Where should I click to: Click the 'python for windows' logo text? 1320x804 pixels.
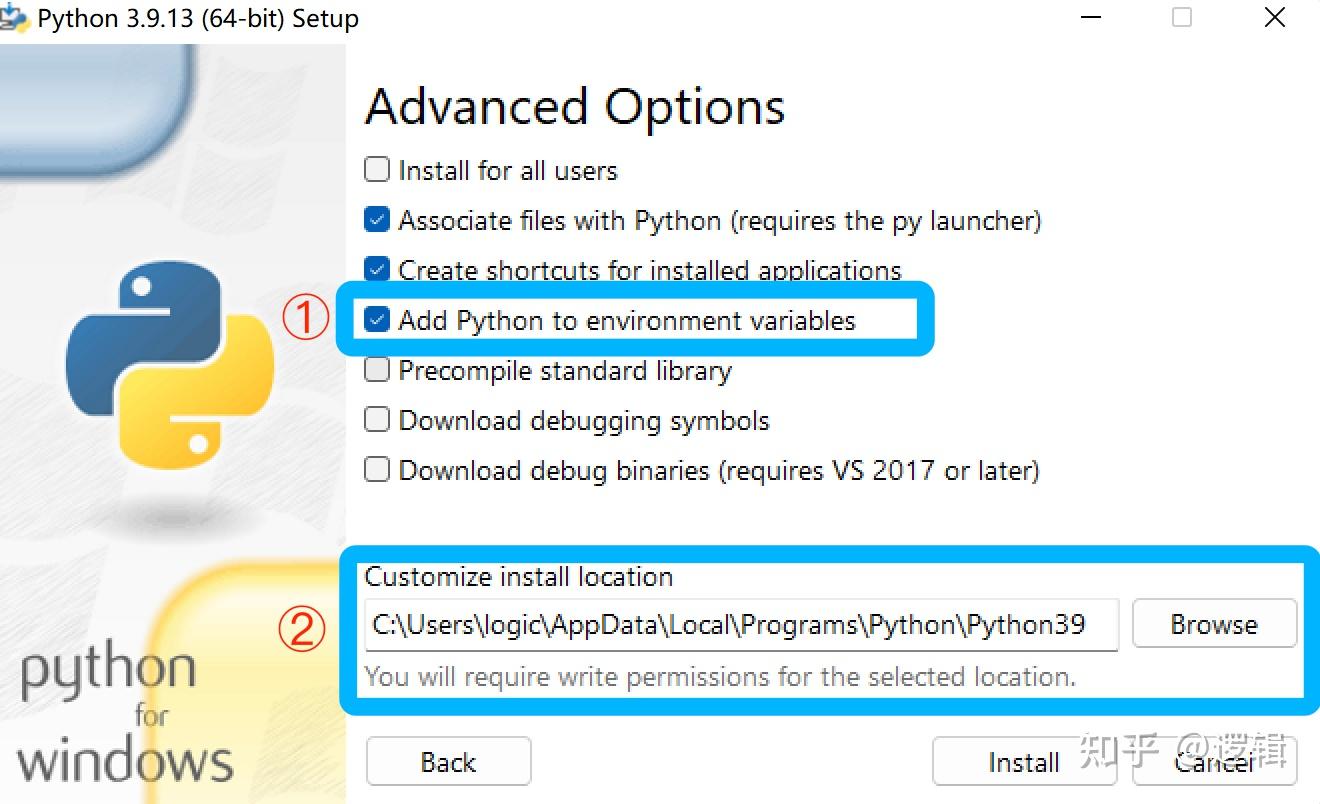click(x=122, y=715)
